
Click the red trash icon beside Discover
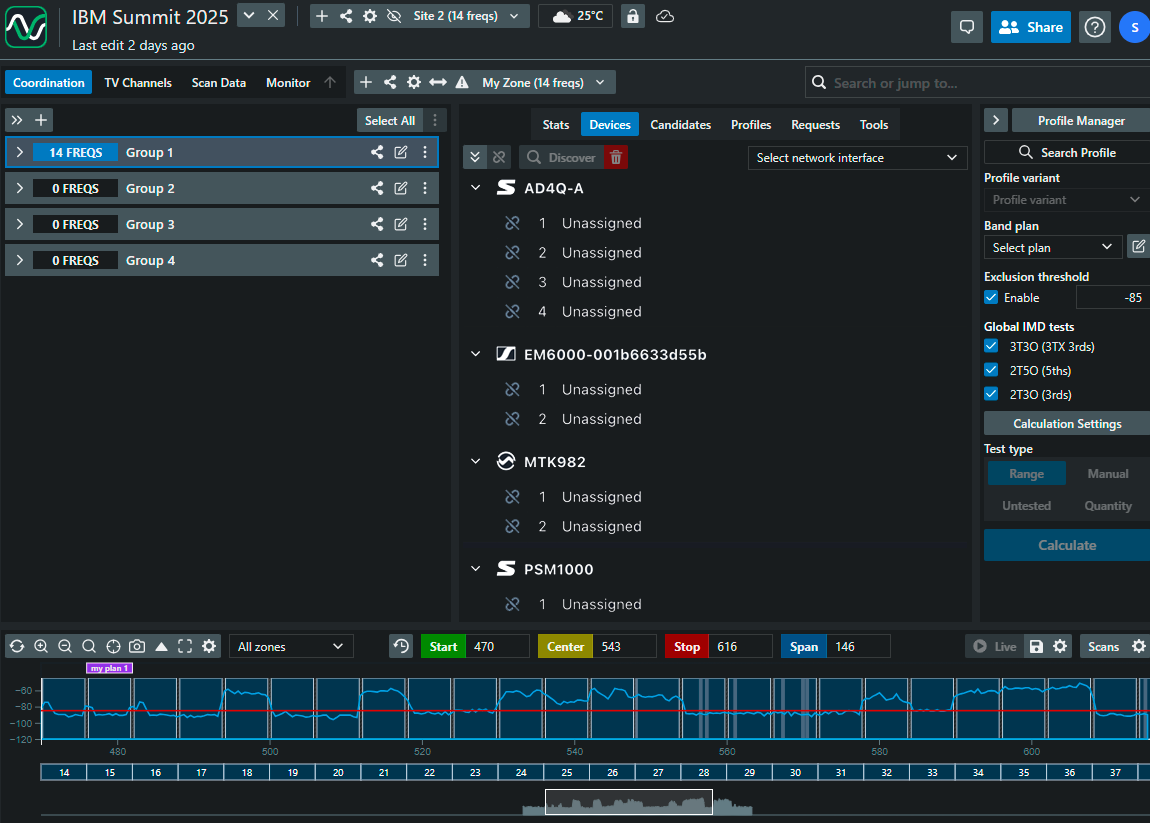(616, 158)
